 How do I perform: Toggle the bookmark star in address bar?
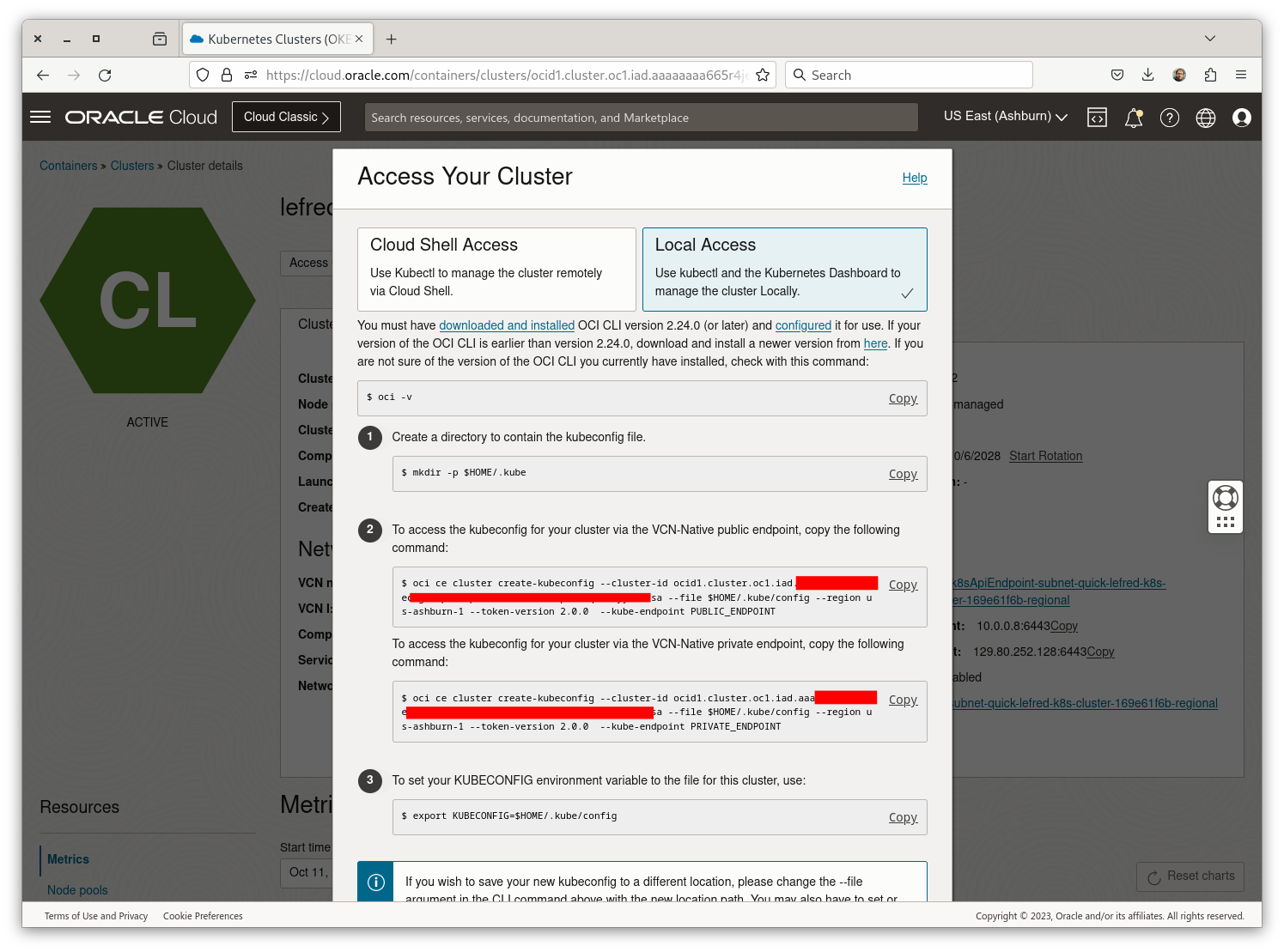763,75
